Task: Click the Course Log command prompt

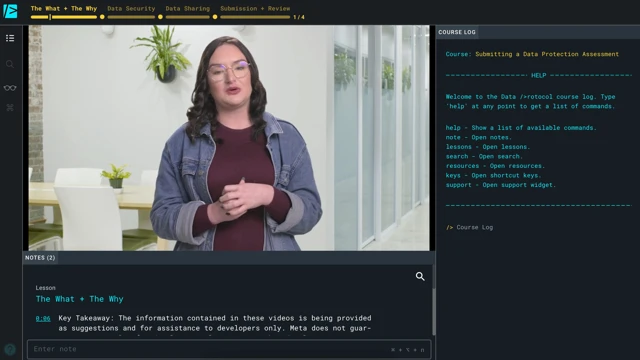Action: point(474,227)
